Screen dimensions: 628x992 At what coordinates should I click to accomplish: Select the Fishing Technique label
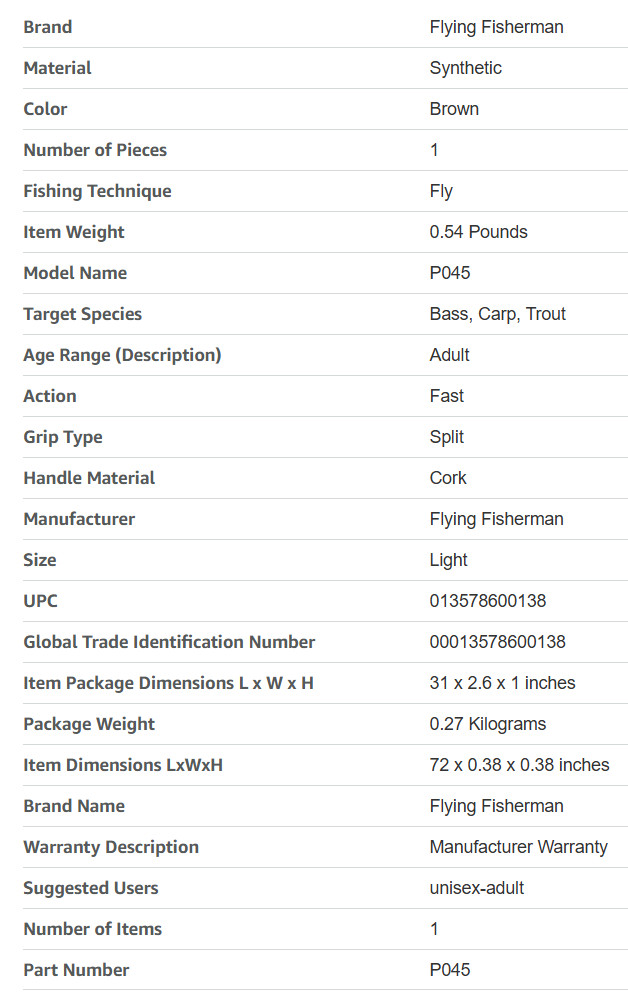(97, 191)
